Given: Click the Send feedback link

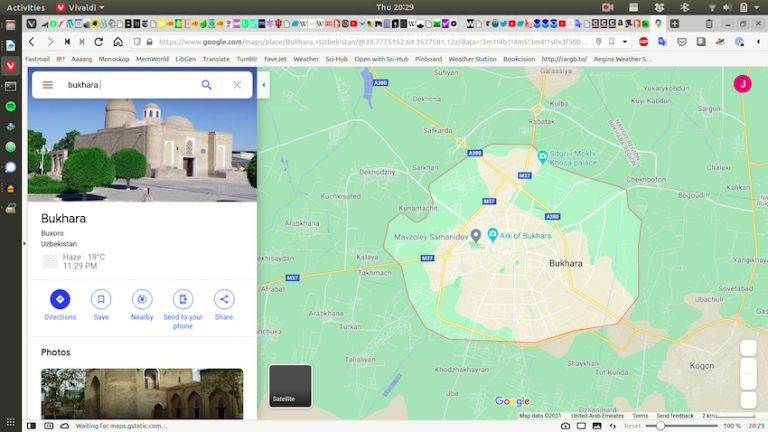Looking at the screenshot, I should [x=675, y=415].
